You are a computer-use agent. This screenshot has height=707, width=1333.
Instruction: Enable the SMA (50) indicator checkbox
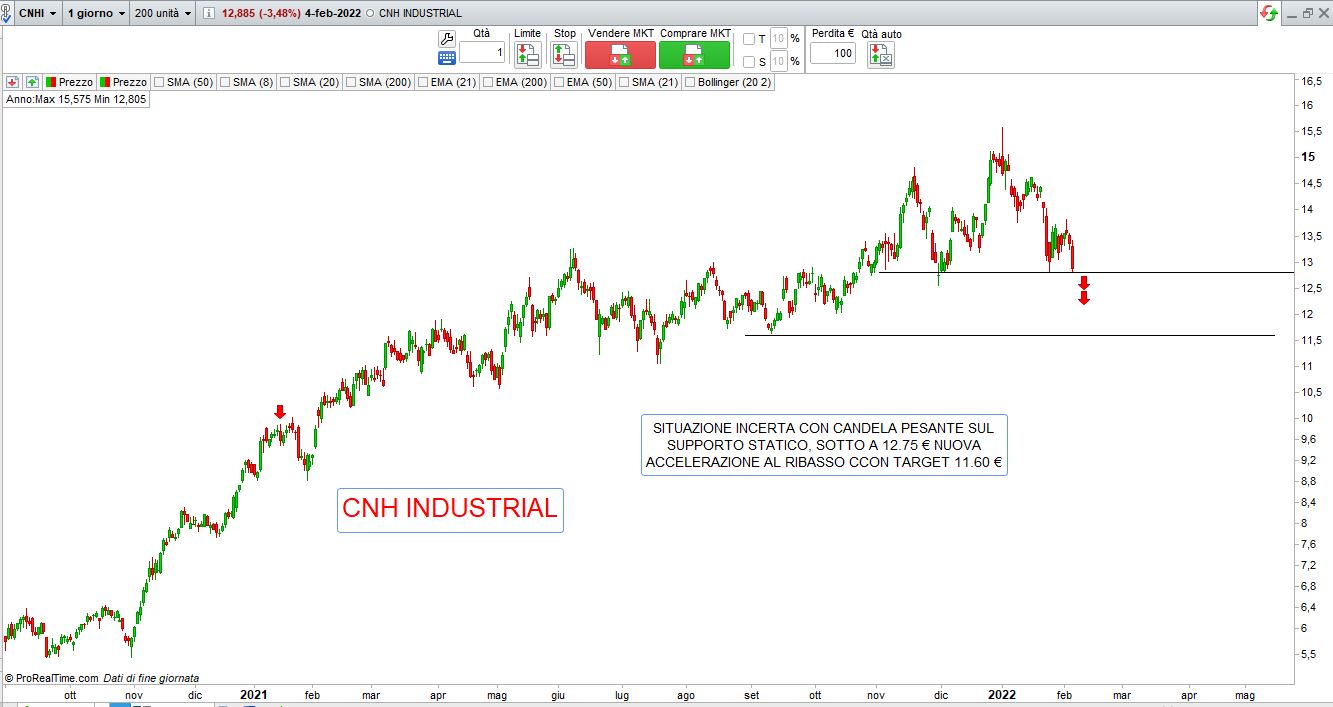(158, 82)
